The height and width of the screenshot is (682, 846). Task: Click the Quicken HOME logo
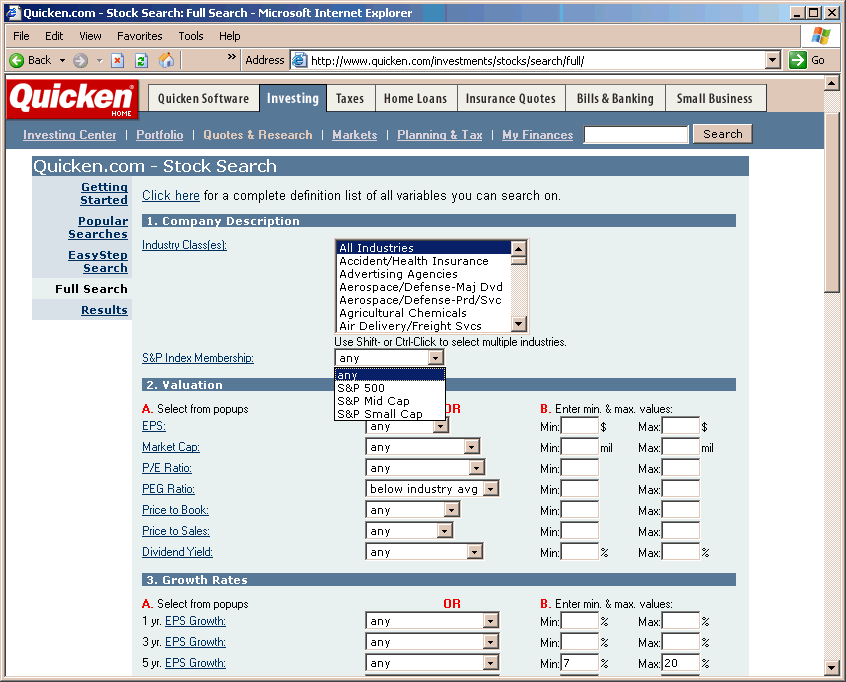coord(72,97)
